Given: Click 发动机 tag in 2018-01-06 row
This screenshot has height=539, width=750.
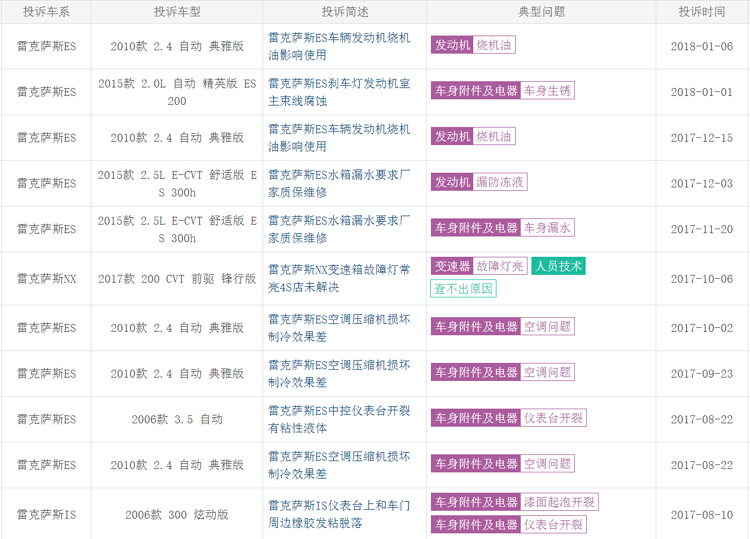Looking at the screenshot, I should pyautogui.click(x=452, y=45).
